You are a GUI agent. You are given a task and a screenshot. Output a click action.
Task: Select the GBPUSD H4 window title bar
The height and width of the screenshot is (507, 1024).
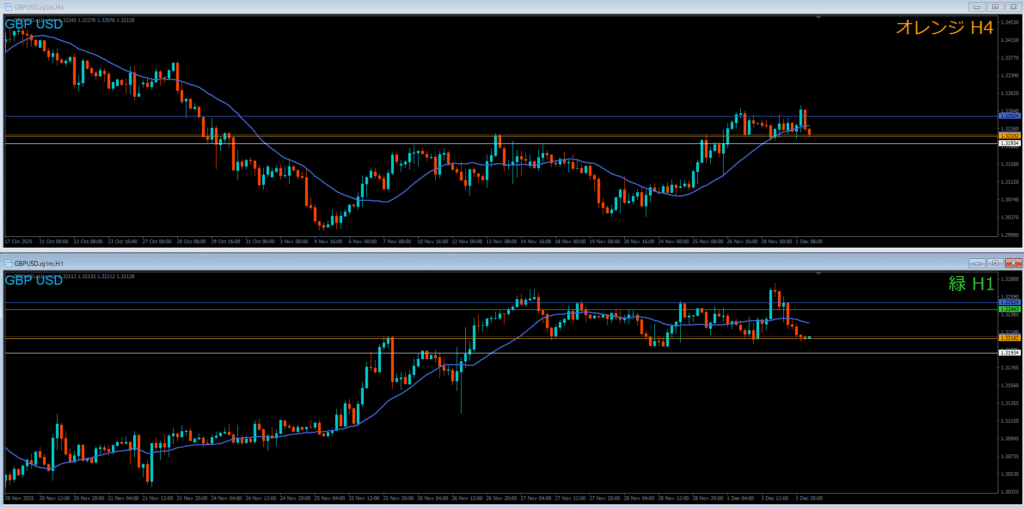tap(400, 5)
